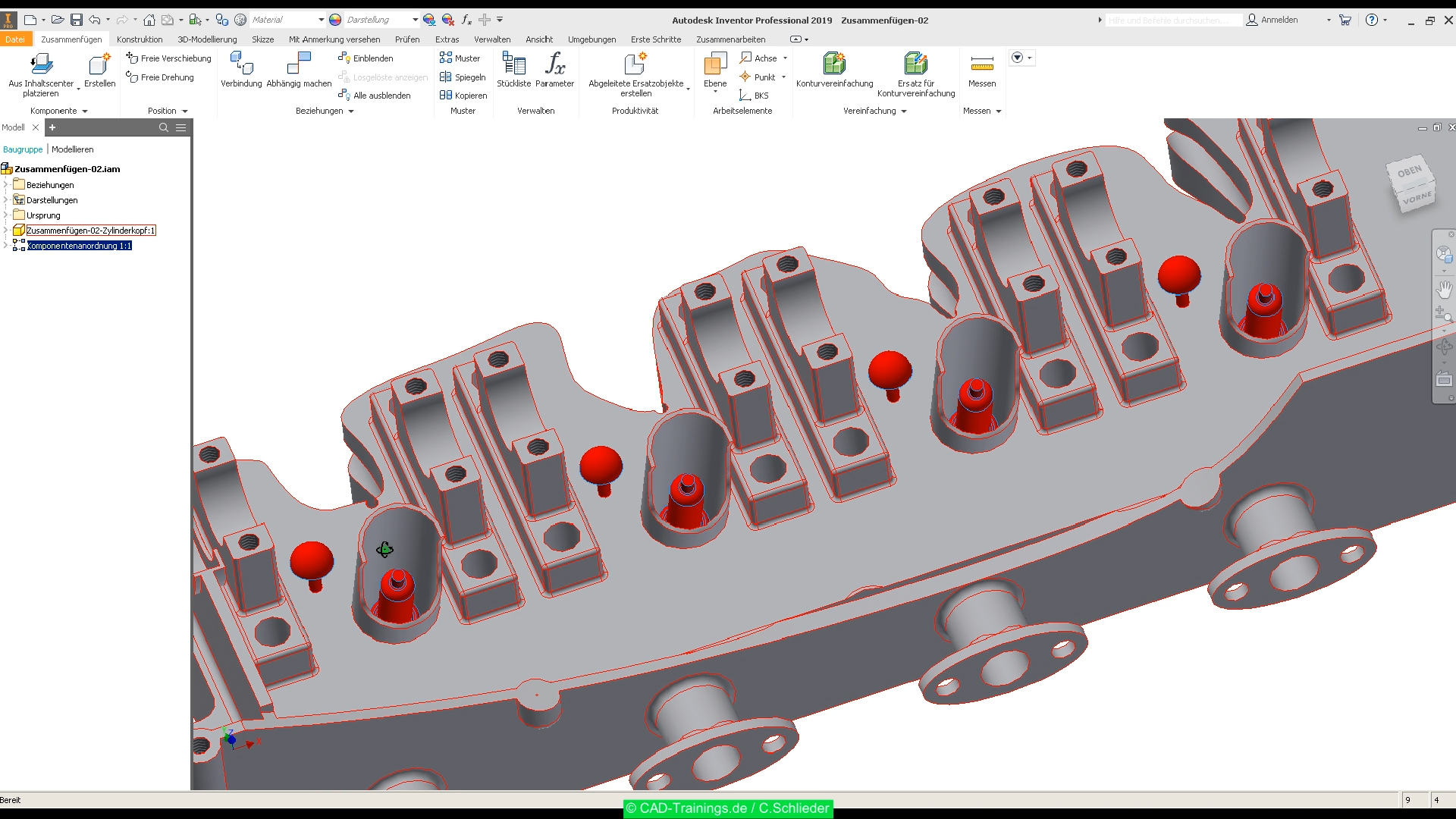Expand Zusammenfügen-02-Zylinderkopf:1 in the tree
Viewport: 1456px width, 819px height.
[5, 231]
